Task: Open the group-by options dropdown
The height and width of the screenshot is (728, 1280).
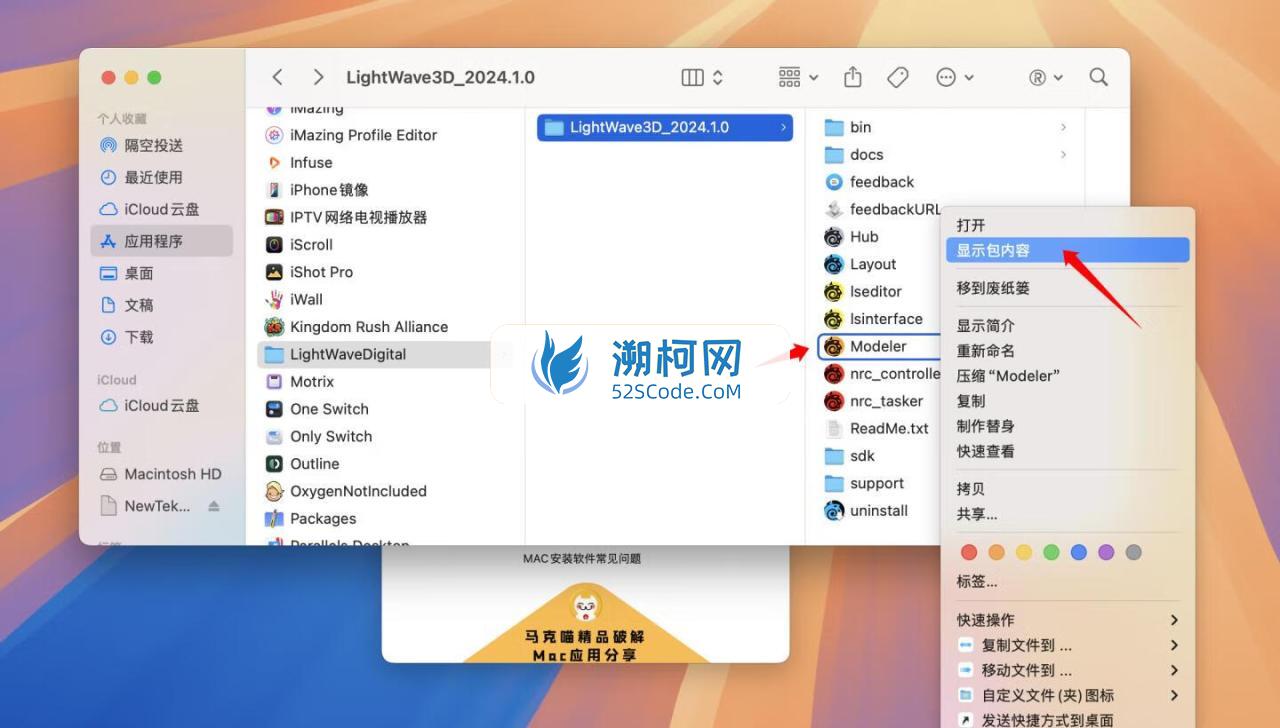Action: coord(798,77)
